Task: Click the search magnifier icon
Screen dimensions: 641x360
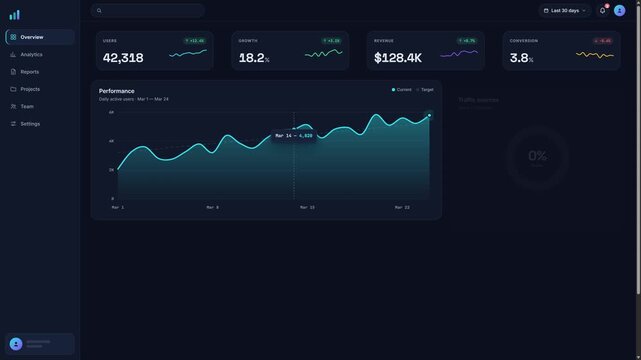Action: (x=99, y=11)
